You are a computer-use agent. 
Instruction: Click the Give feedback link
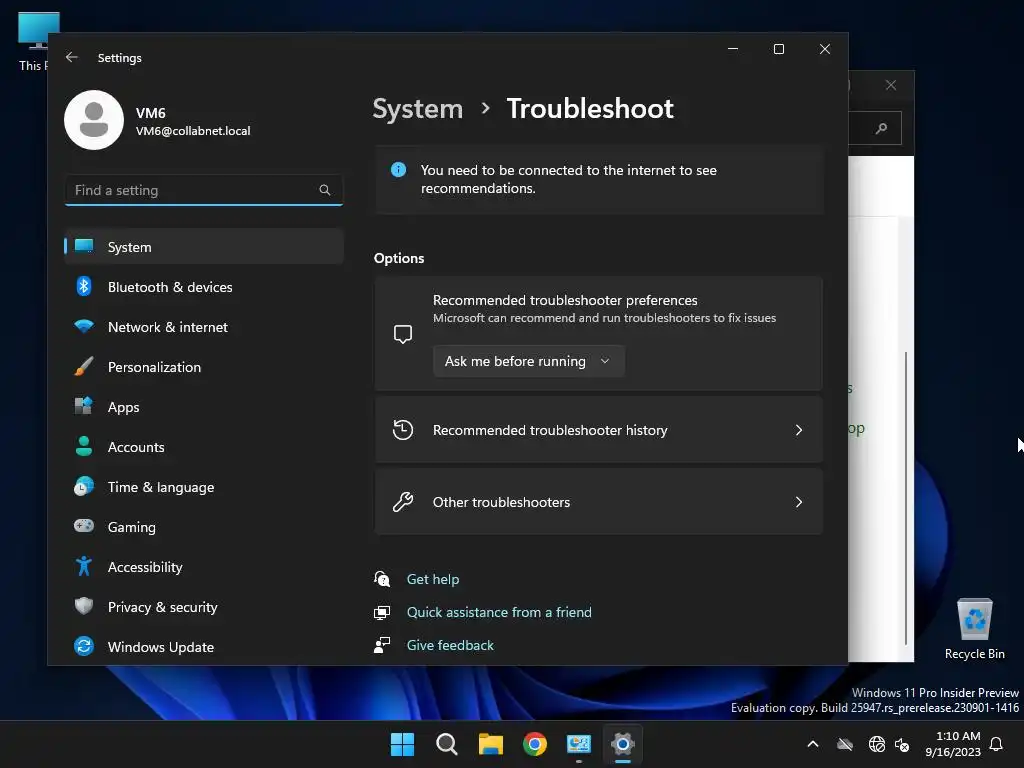pos(450,645)
